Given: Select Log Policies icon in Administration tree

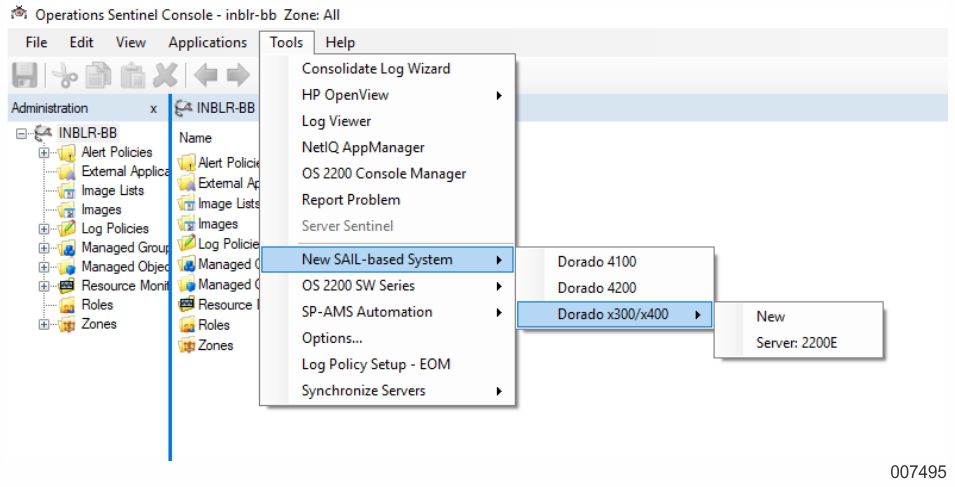Looking at the screenshot, I should [x=68, y=229].
